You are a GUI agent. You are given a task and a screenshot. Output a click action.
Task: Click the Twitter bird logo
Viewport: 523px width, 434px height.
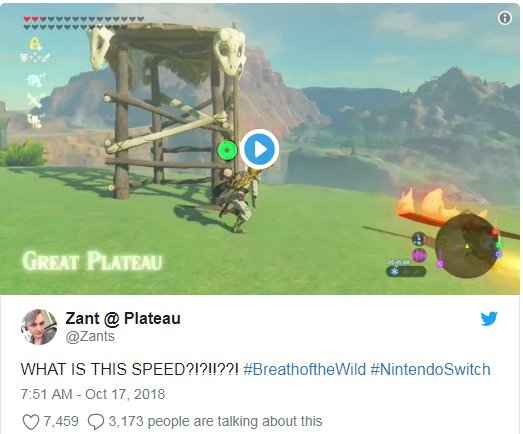[489, 319]
